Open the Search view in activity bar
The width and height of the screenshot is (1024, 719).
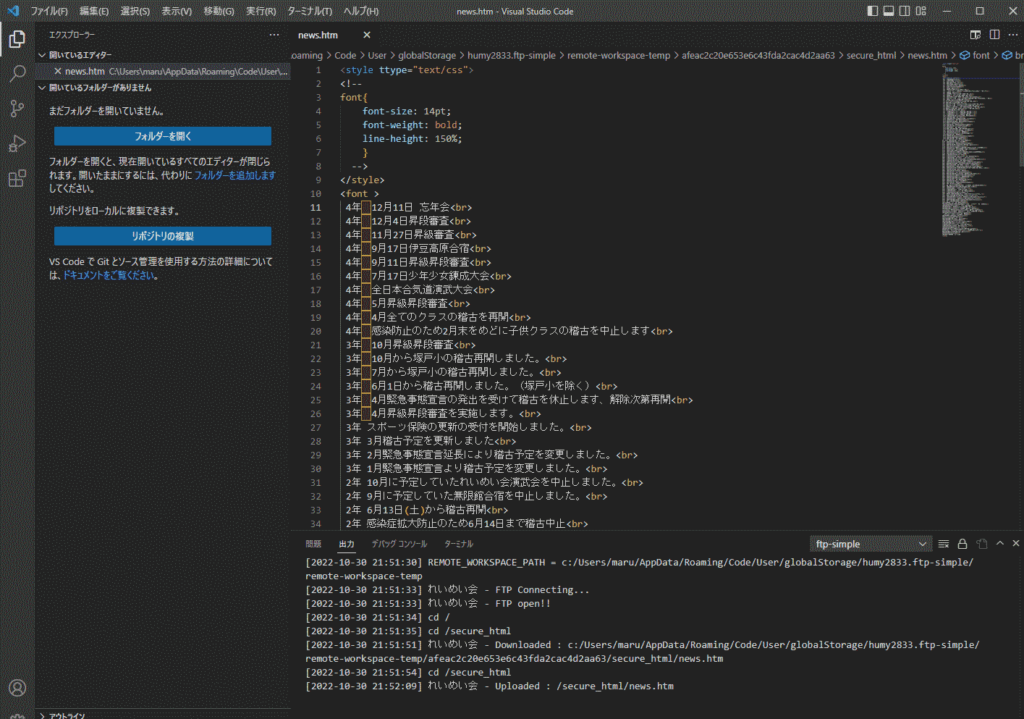coord(17,74)
